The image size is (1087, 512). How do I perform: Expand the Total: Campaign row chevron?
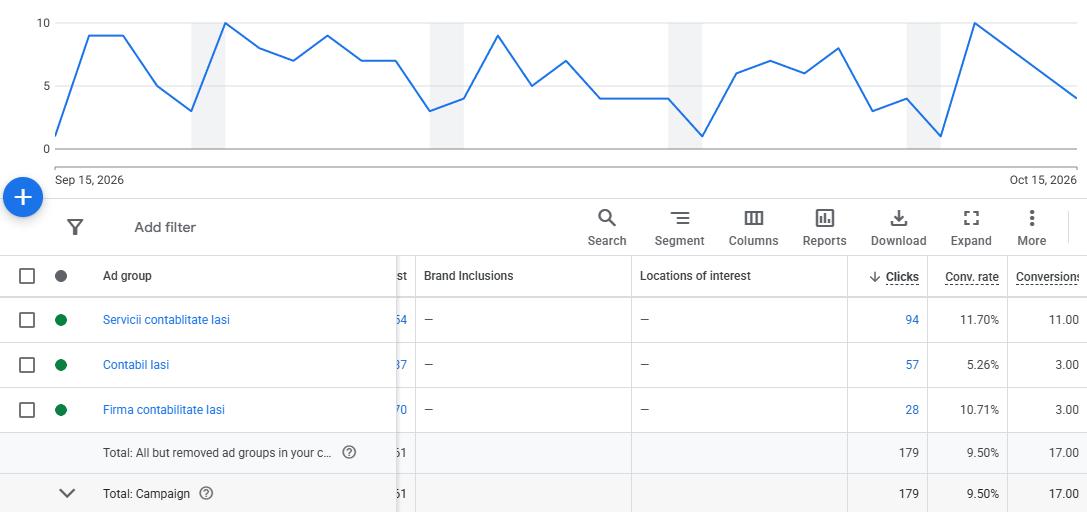pos(67,493)
